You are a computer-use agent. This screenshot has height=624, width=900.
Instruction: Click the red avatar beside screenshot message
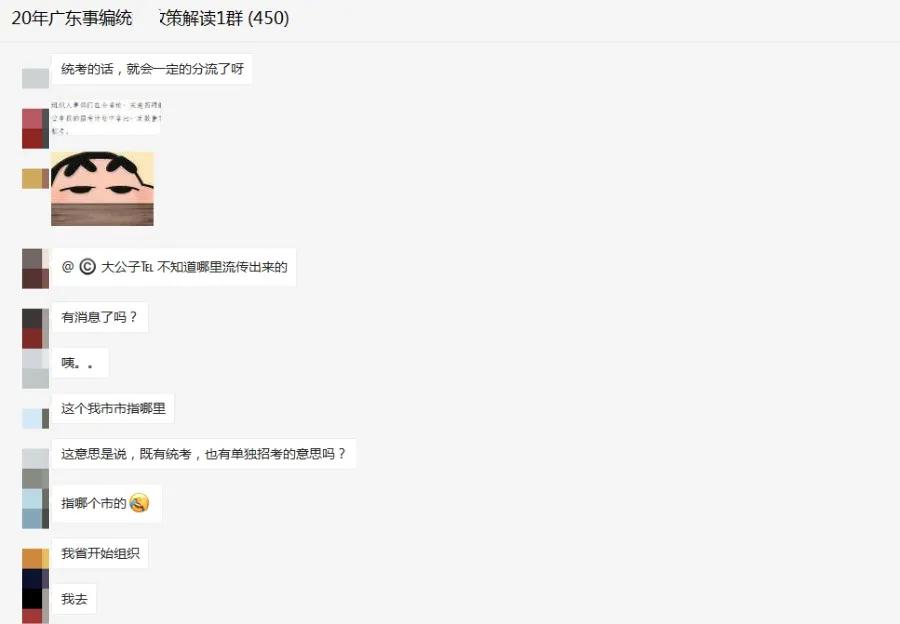point(35,129)
